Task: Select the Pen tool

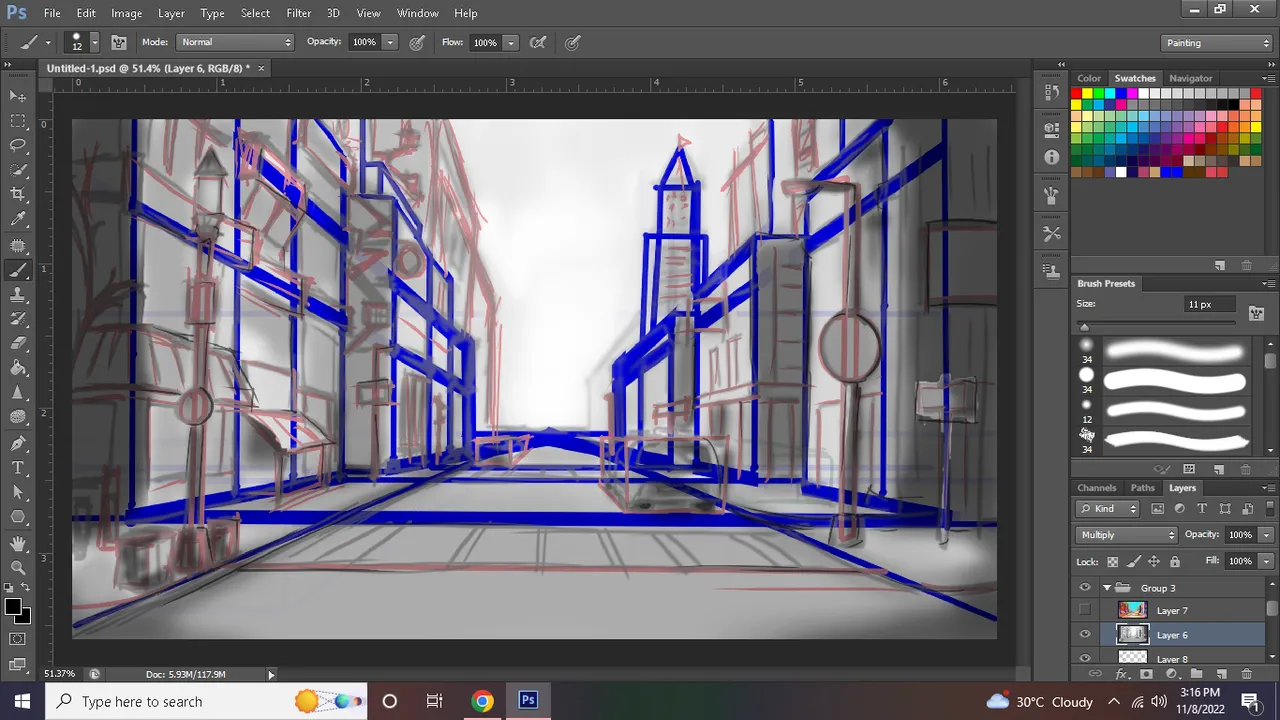Action: click(x=18, y=443)
